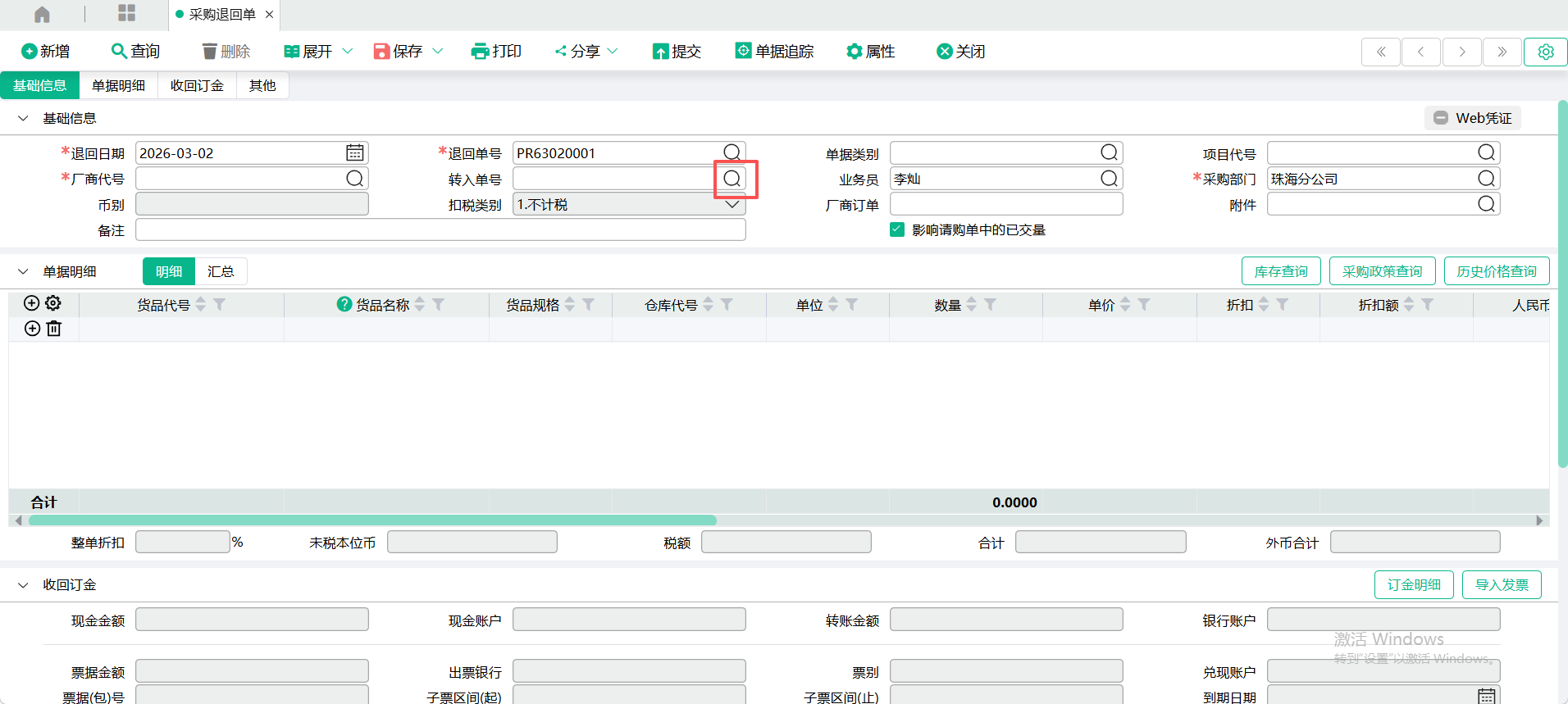
Task: Select the 明细 view toggle
Action: 169,271
